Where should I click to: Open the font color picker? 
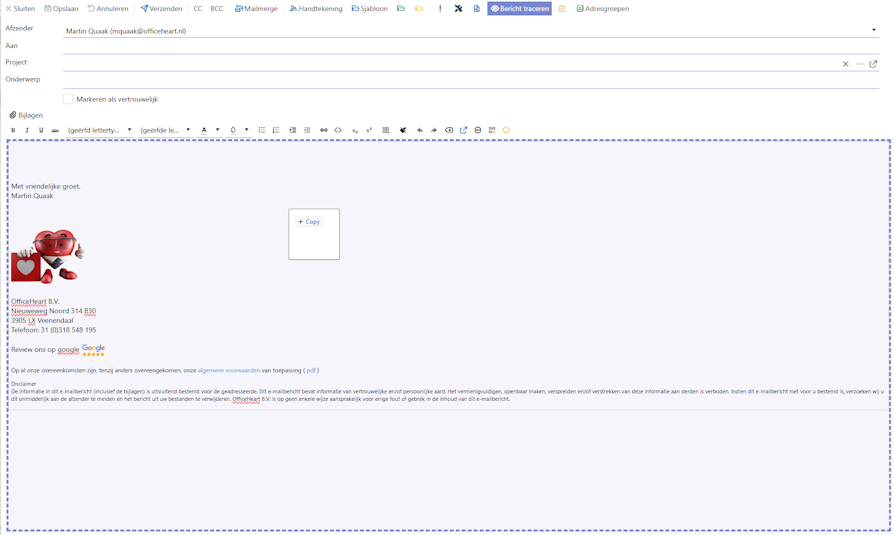pyautogui.click(x=204, y=131)
